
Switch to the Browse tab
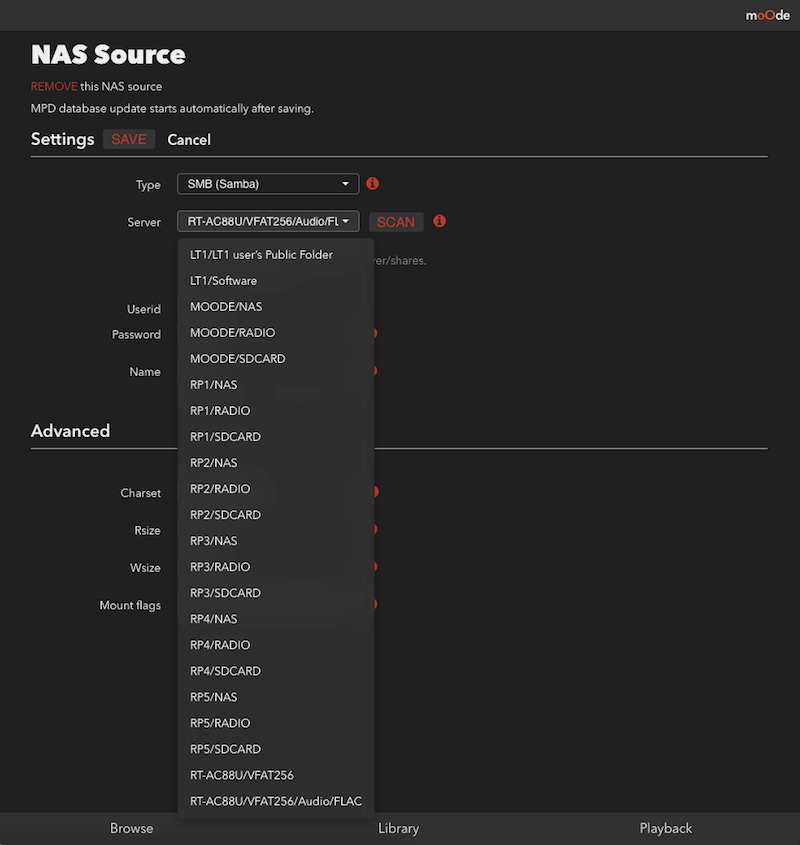tap(132, 828)
